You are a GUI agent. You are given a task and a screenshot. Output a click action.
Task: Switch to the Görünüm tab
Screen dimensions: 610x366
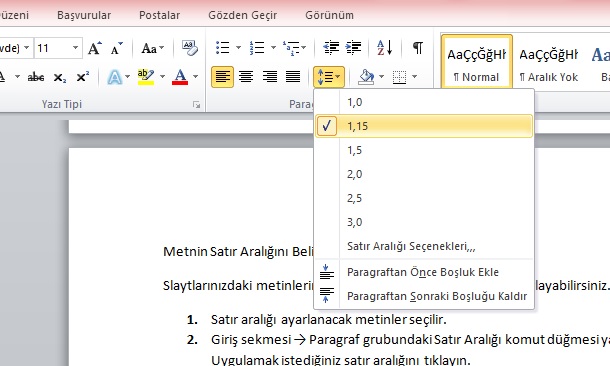330,15
